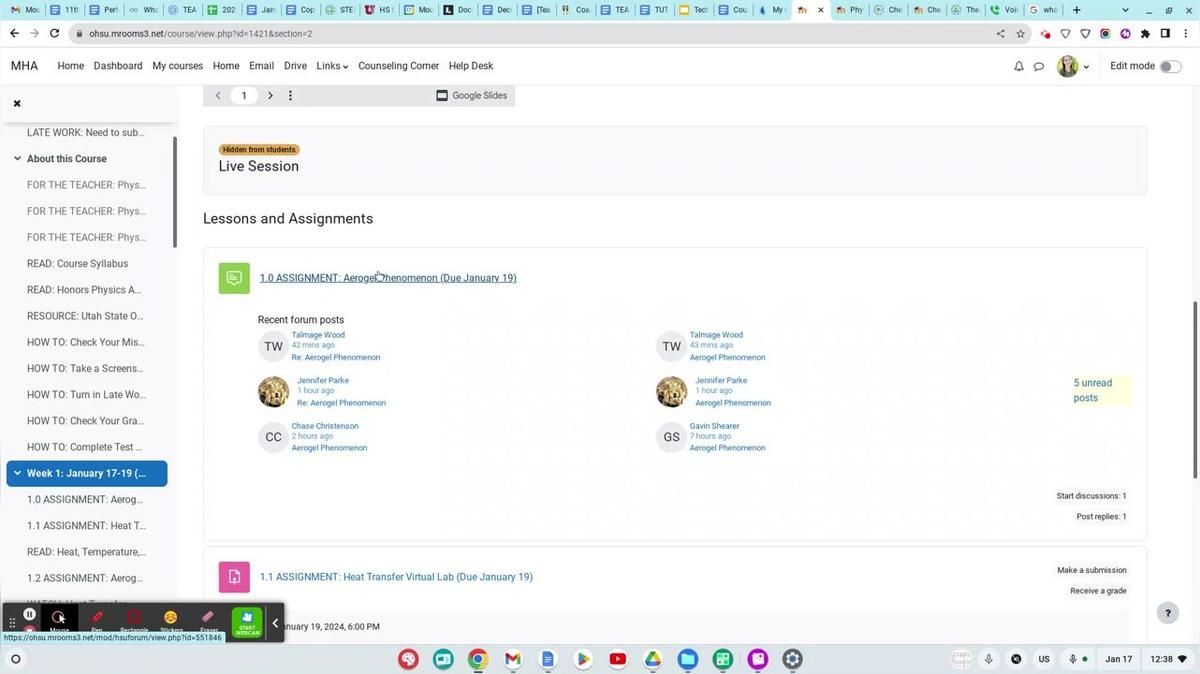The width and height of the screenshot is (1200, 674).
Task: Open the notifications bell icon
Action: (1018, 66)
